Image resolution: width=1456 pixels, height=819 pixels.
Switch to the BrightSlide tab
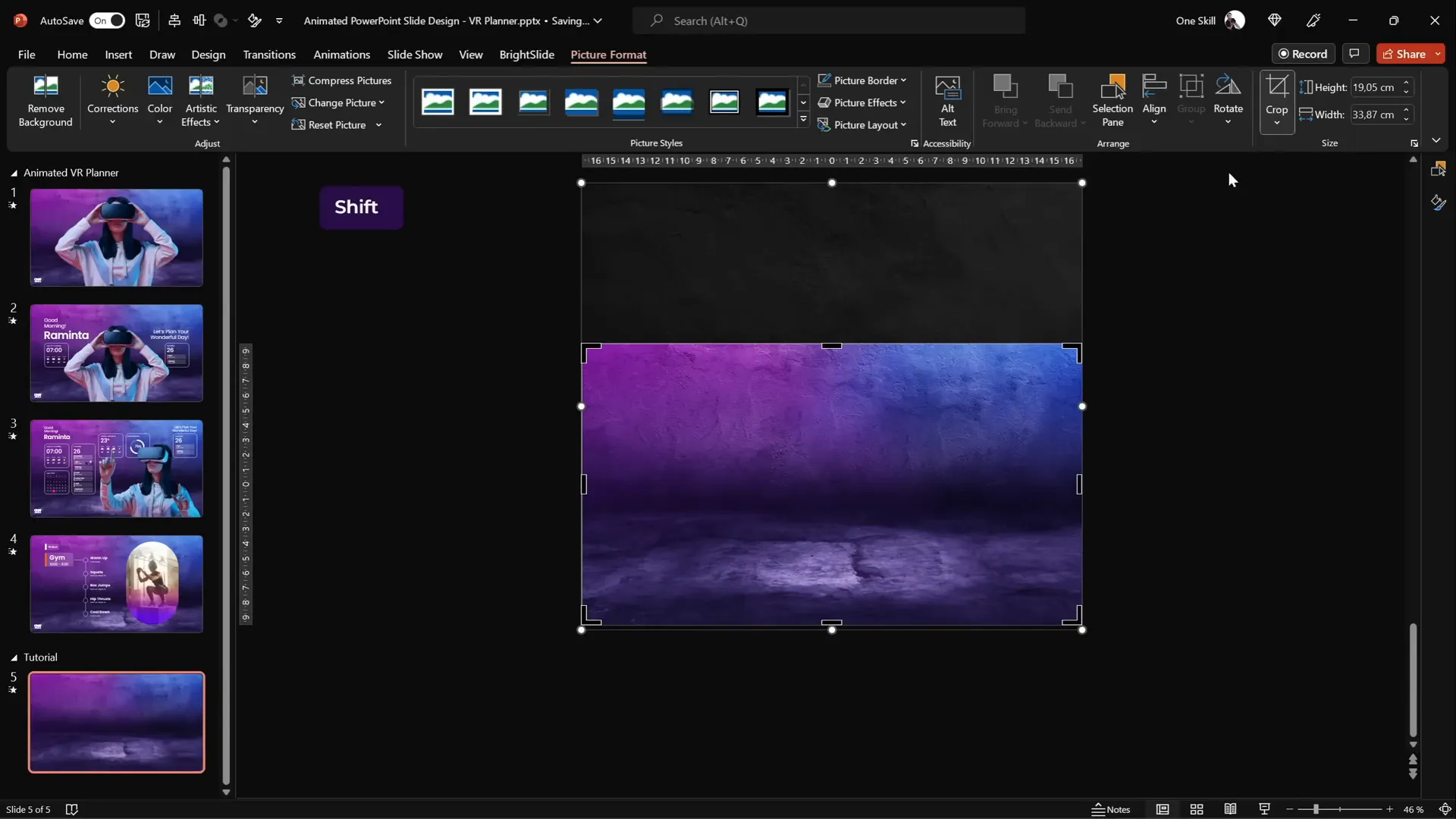(526, 55)
